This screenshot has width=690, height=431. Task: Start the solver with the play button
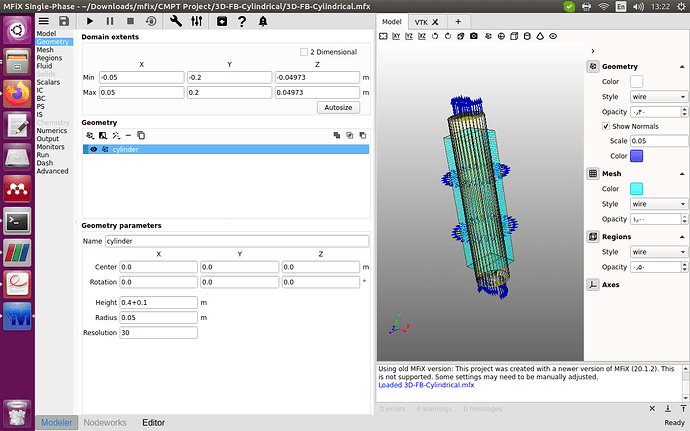(90, 21)
